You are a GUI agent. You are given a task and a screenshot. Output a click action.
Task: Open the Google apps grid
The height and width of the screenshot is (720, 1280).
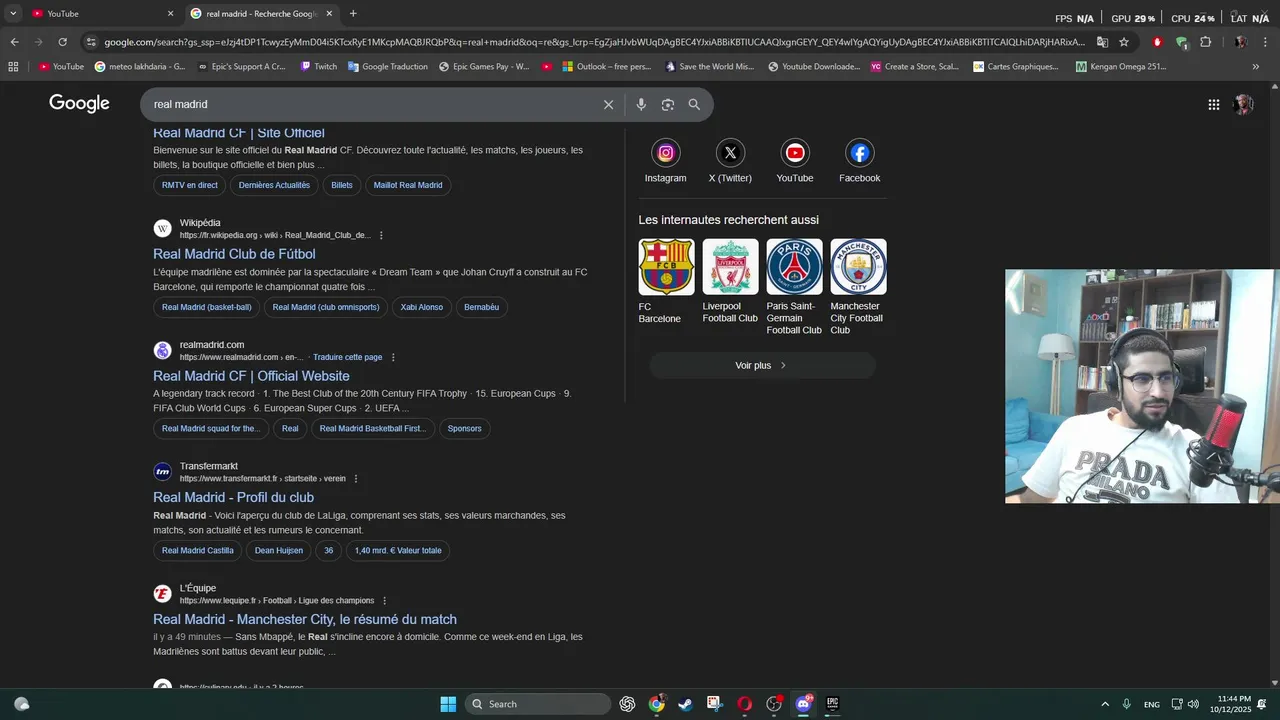[x=1213, y=104]
